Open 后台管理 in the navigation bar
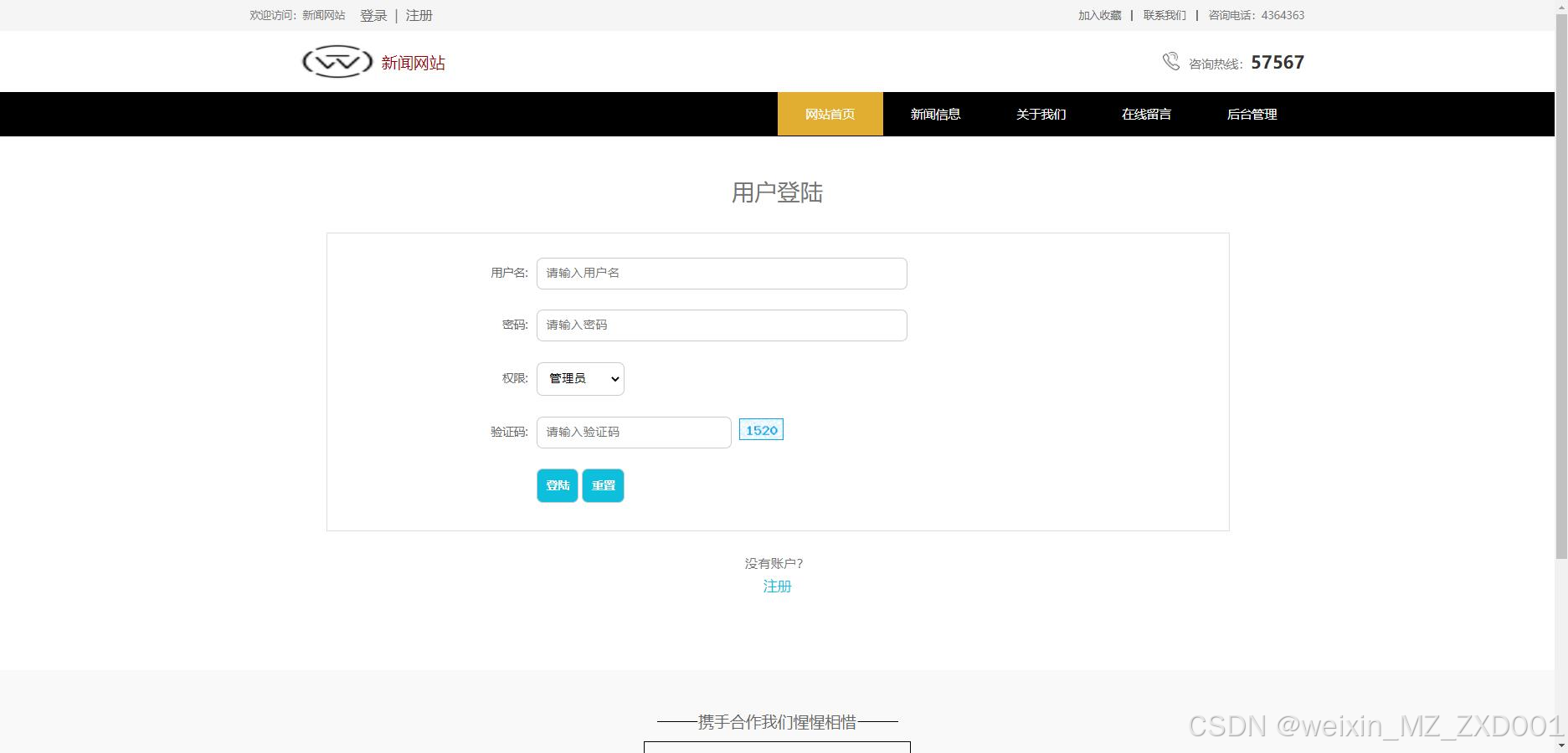The image size is (1568, 753). pos(1252,114)
